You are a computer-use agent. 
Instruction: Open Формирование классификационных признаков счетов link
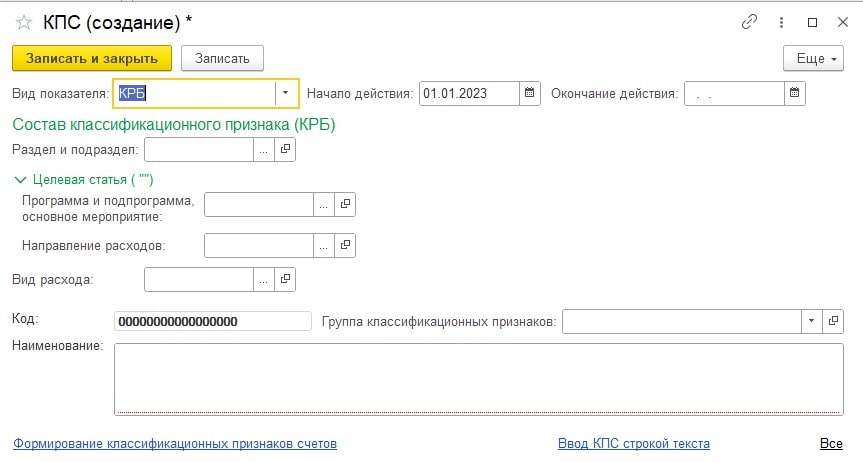point(174,443)
